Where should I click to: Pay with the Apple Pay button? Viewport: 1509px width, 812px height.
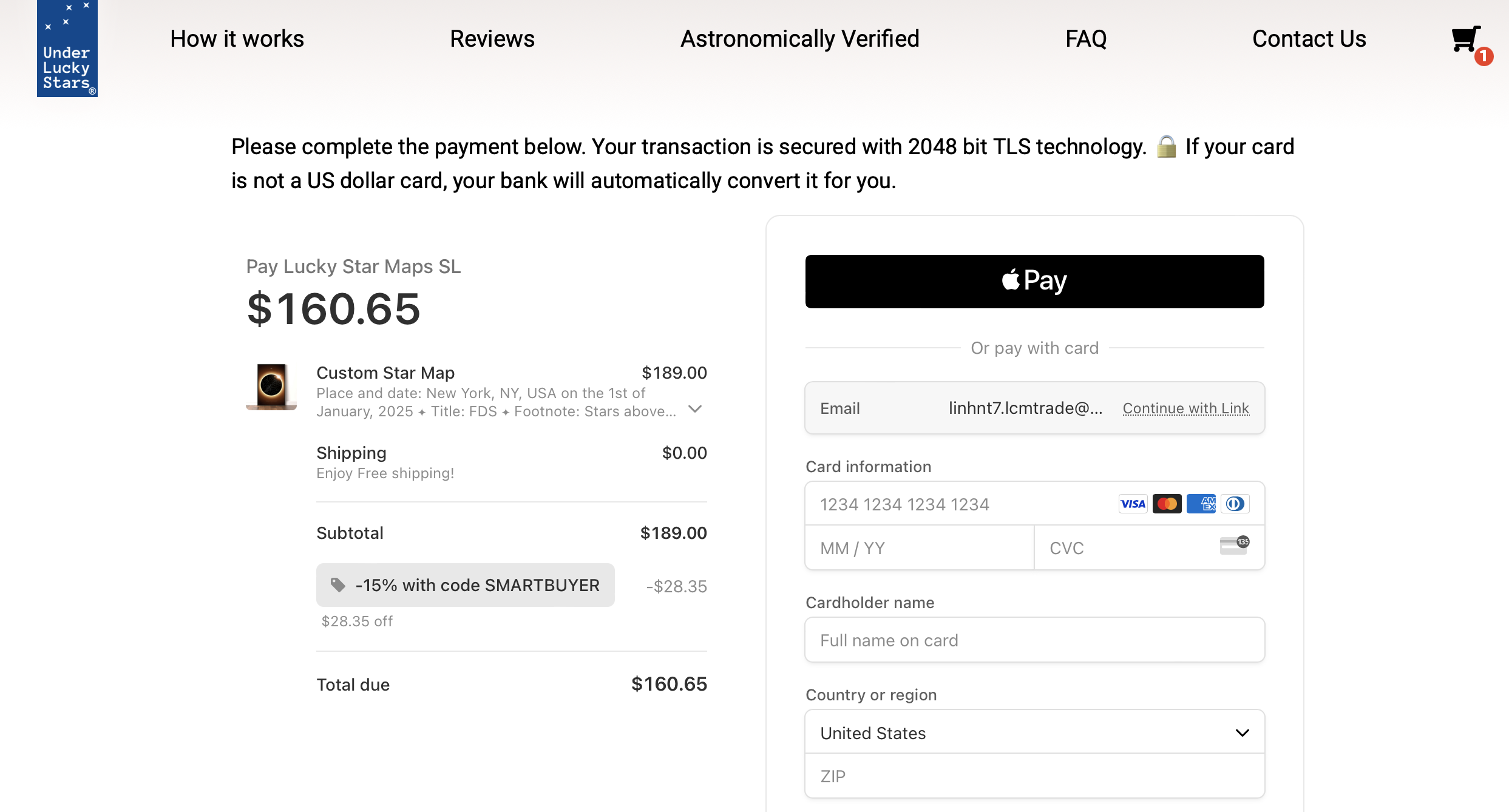click(x=1034, y=281)
